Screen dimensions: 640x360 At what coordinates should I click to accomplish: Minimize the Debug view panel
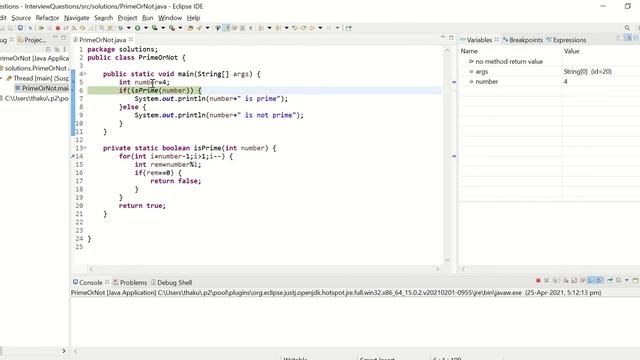point(55,38)
